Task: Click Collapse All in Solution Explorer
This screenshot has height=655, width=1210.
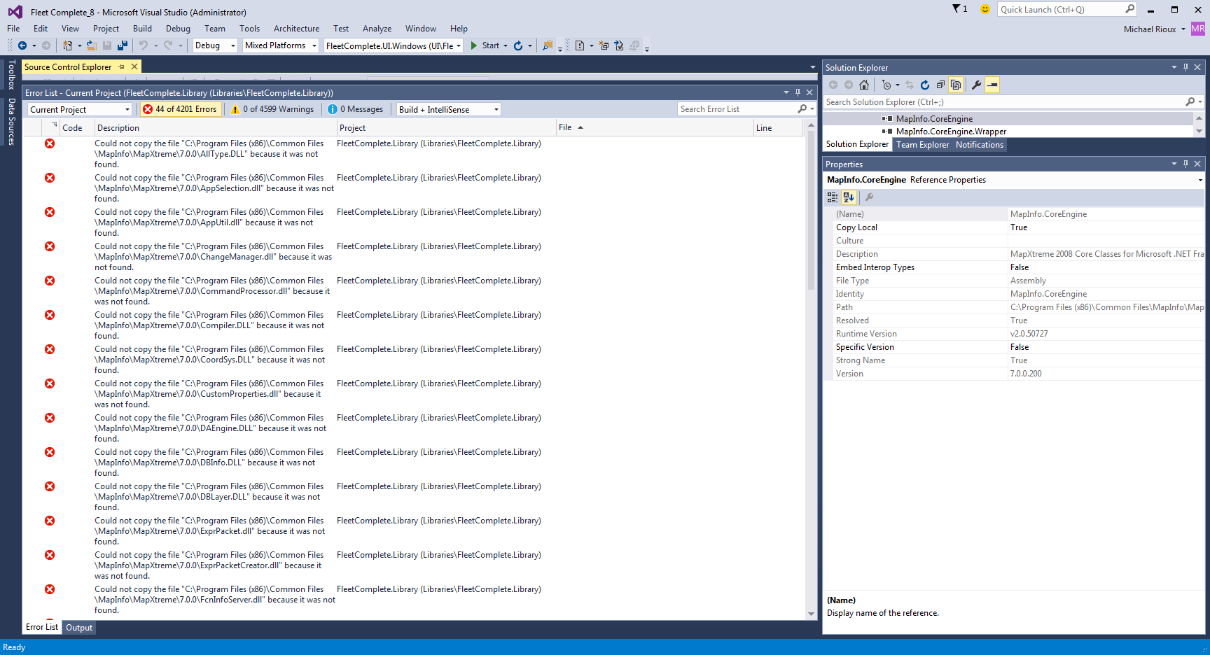Action: pos(941,85)
